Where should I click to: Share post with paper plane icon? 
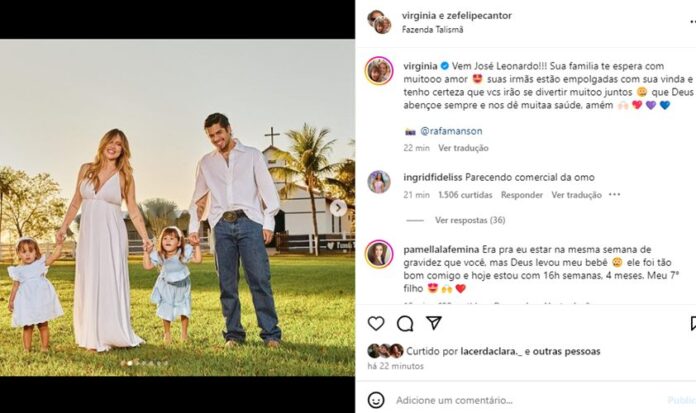434,323
